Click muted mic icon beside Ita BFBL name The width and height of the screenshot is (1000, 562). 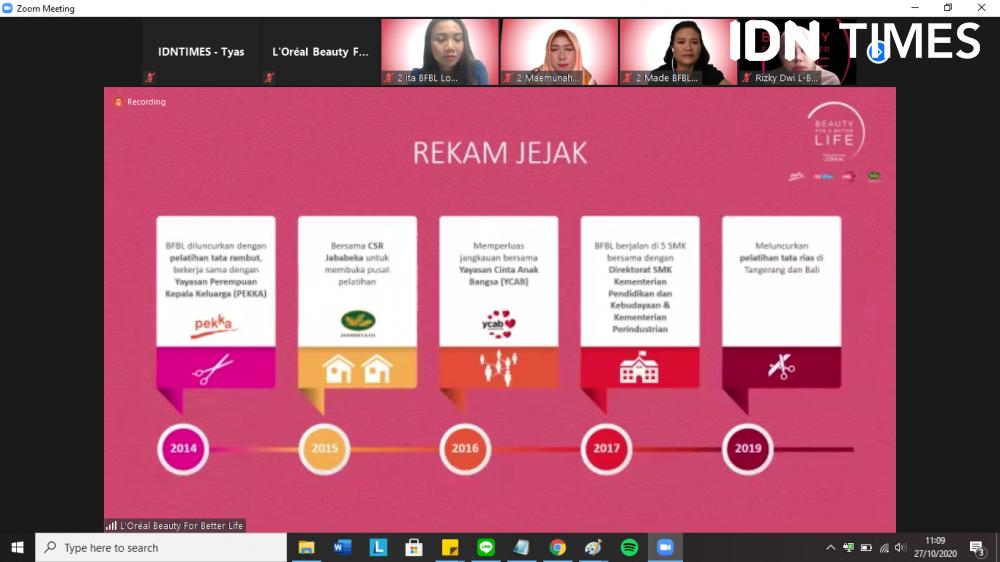click(x=389, y=78)
